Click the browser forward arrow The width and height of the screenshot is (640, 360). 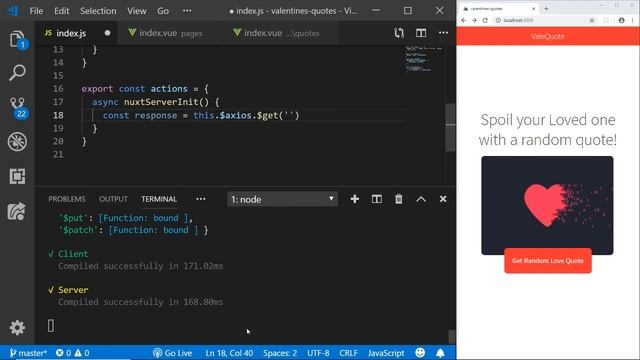[474, 20]
